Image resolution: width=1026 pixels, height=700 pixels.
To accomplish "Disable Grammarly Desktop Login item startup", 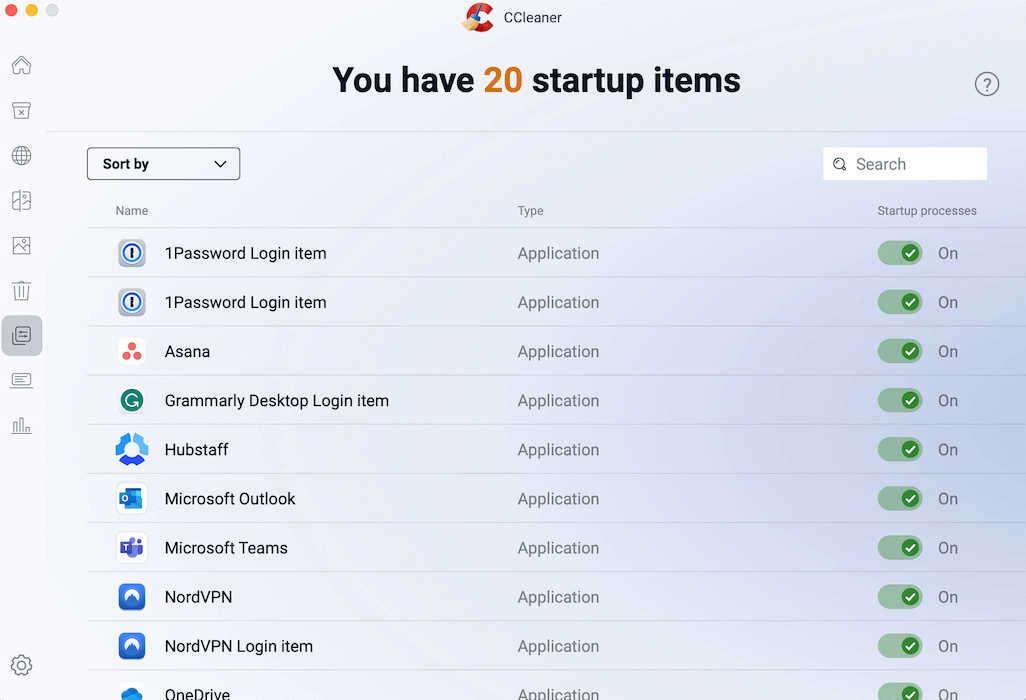I will pyautogui.click(x=899, y=400).
